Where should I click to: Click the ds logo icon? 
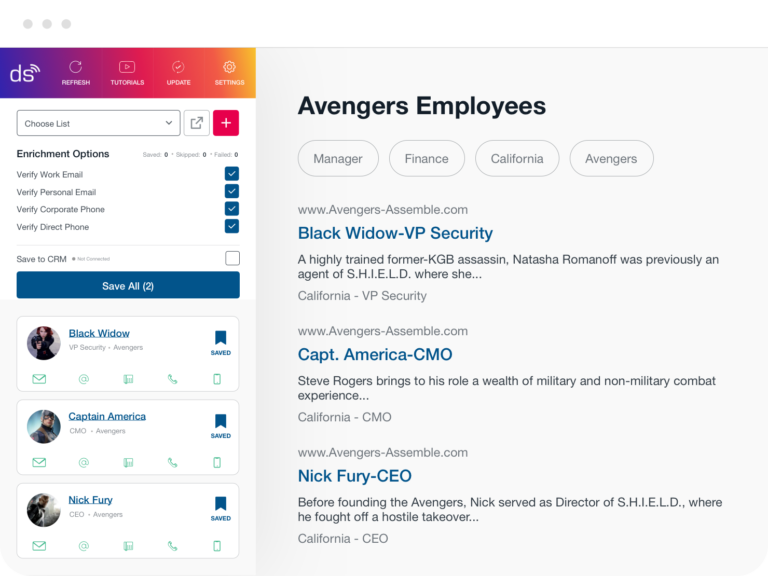coord(25,73)
